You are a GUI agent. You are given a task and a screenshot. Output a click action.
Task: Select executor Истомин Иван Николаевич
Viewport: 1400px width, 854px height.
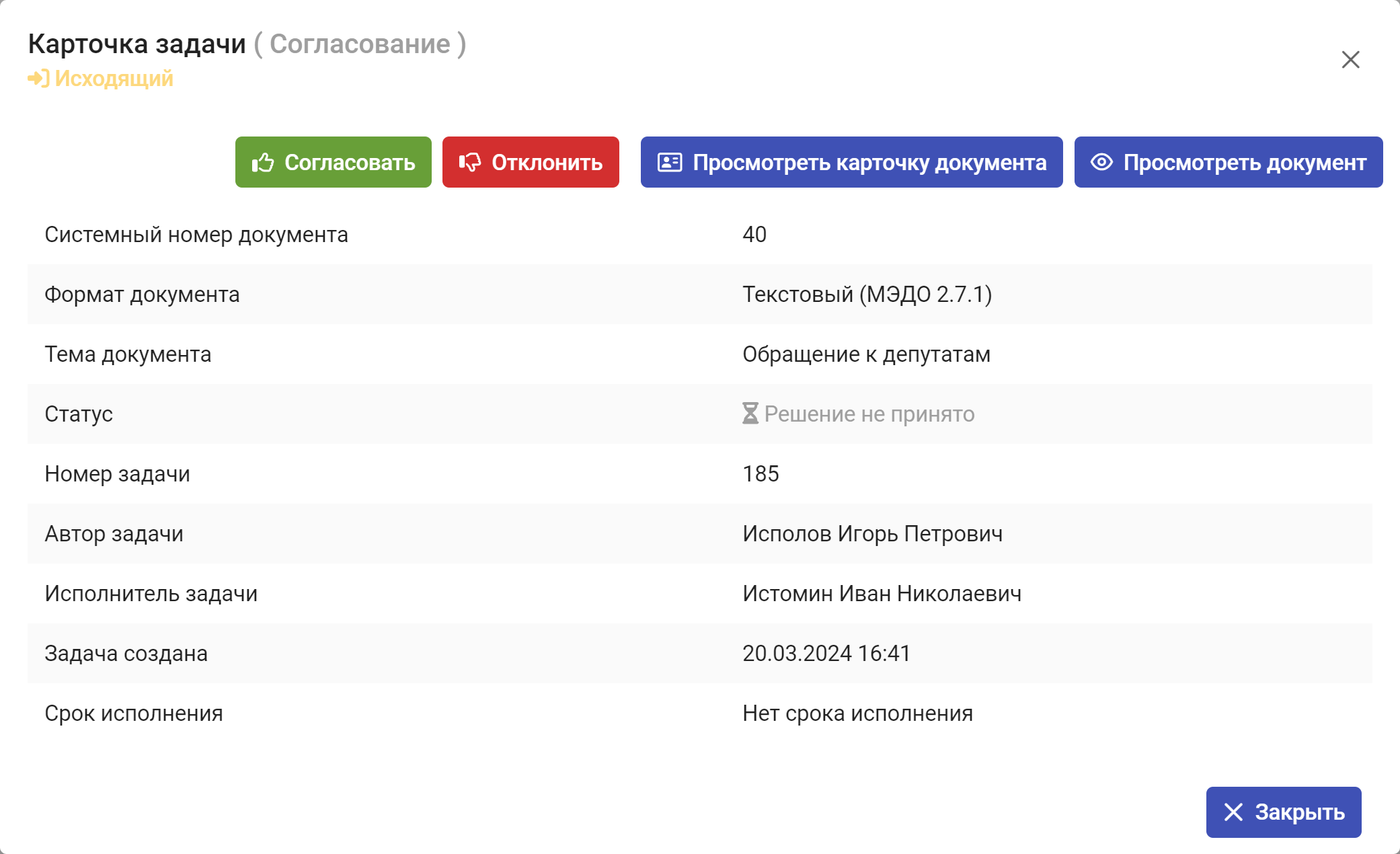(882, 594)
